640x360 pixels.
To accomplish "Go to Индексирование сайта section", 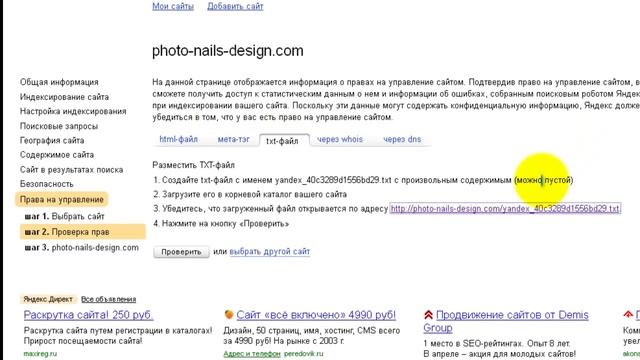I will (64, 97).
